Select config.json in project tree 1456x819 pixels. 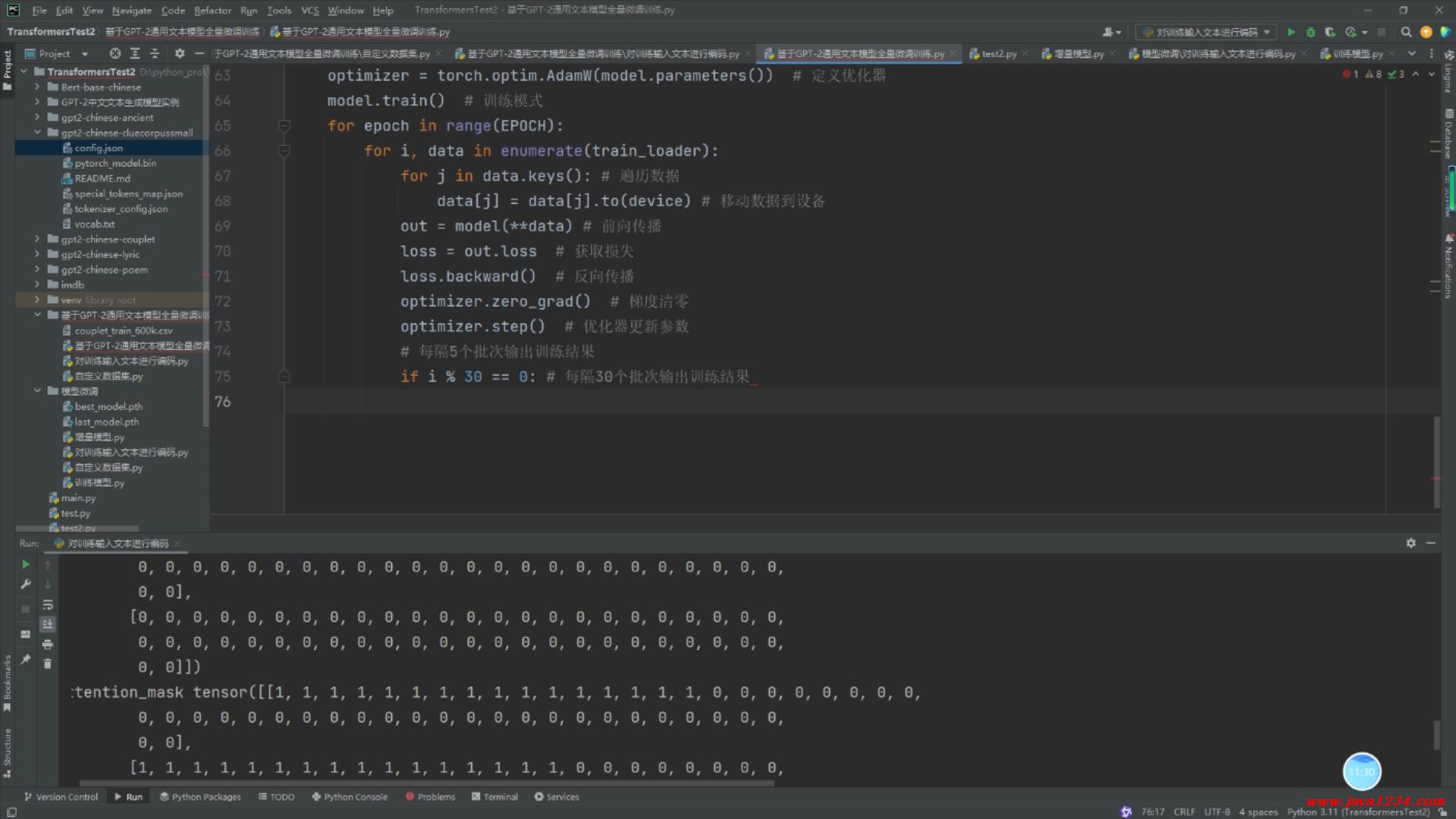(99, 148)
